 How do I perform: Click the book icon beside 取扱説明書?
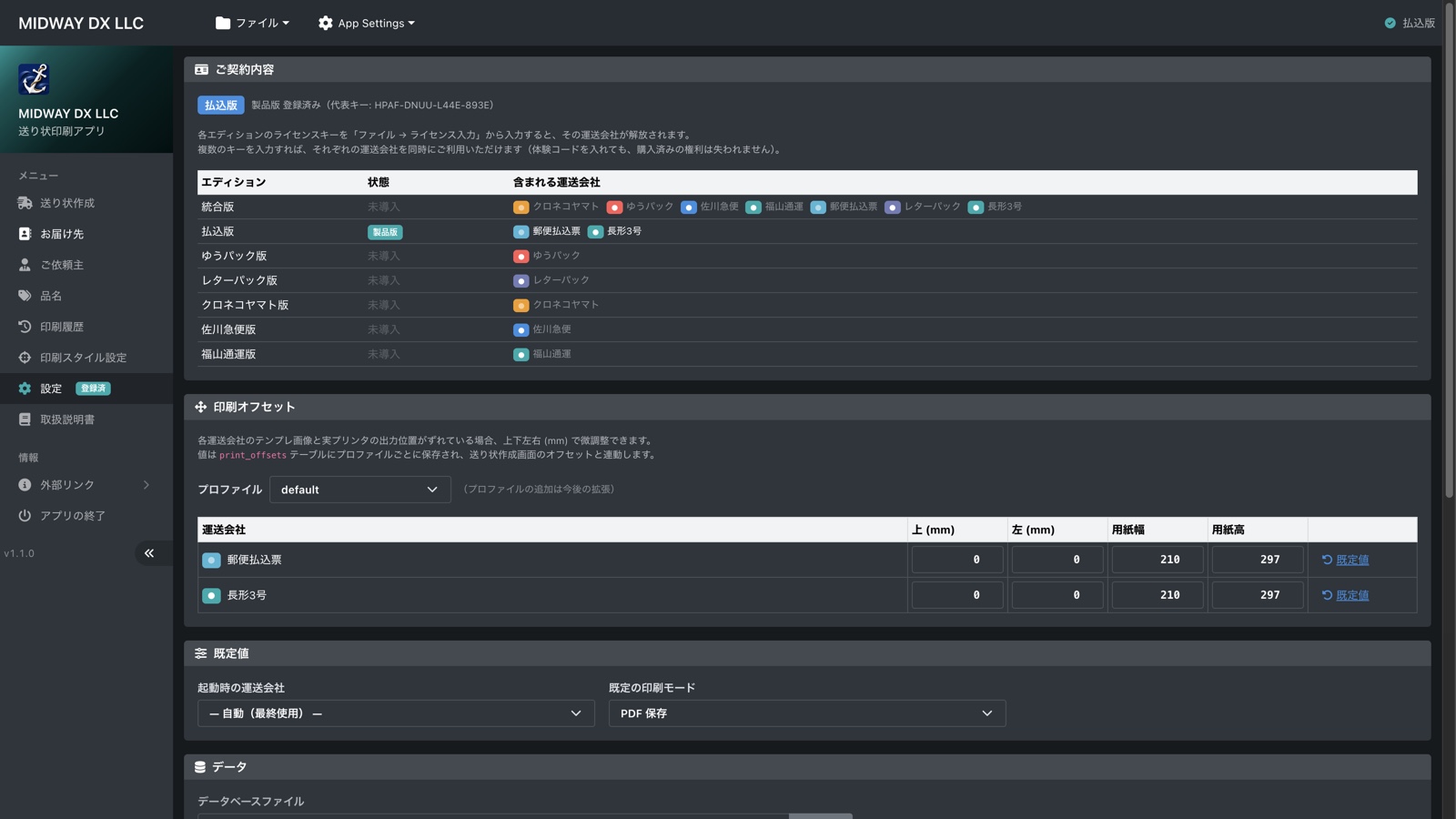tap(25, 420)
